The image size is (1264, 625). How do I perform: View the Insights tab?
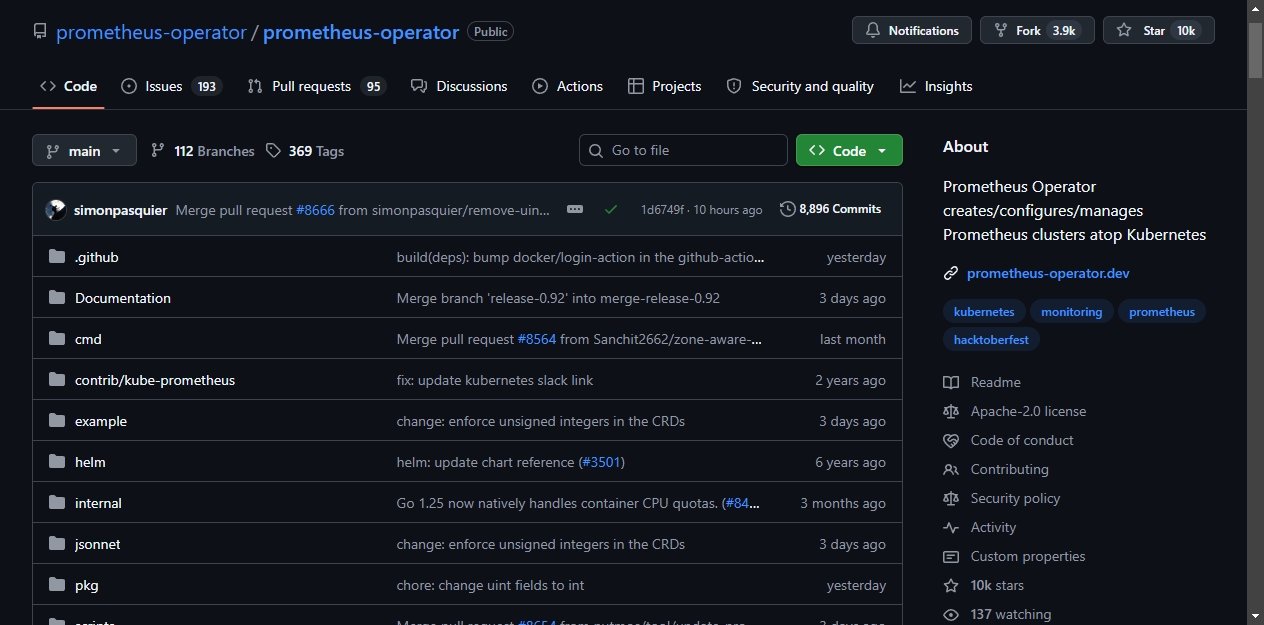click(936, 86)
